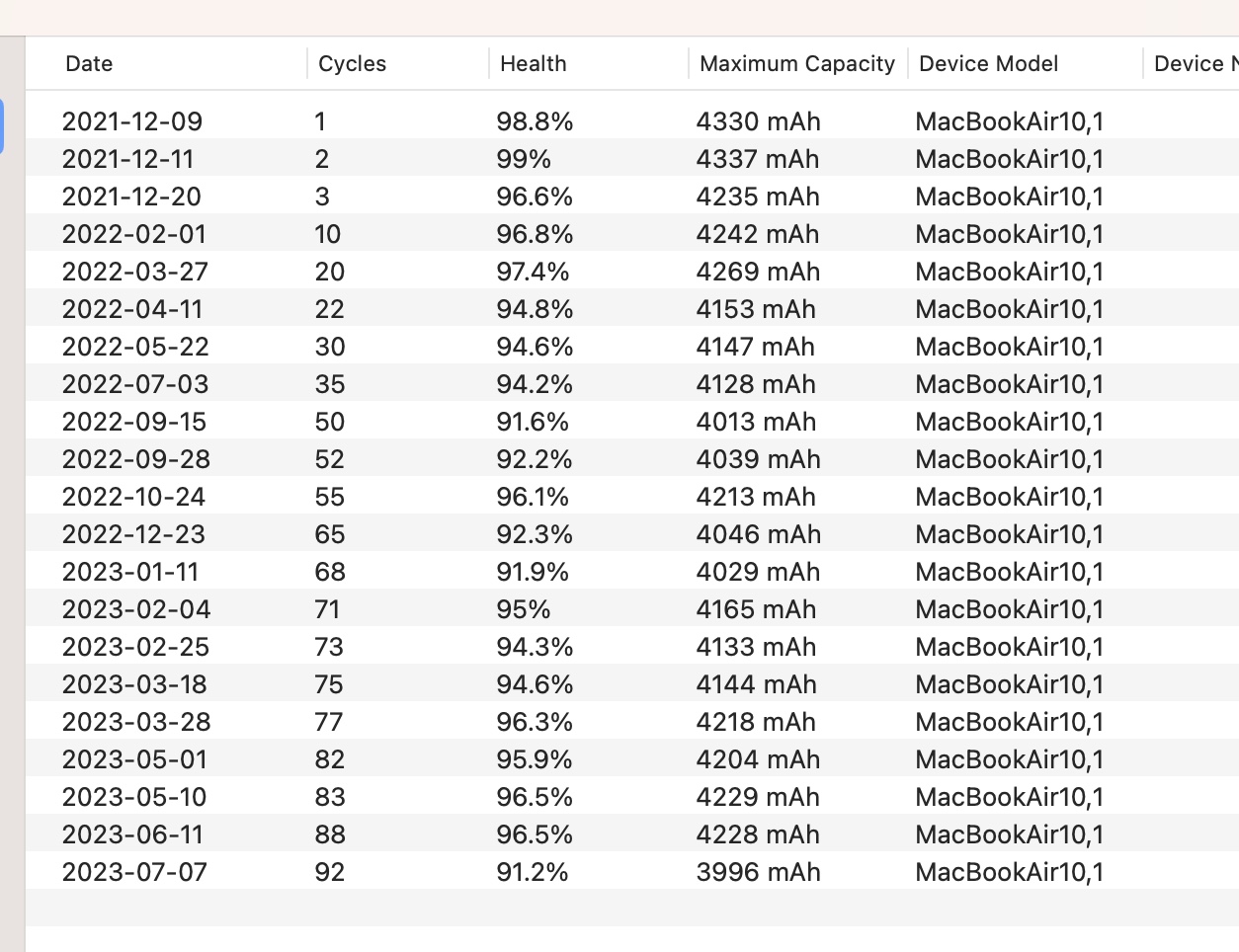Select the row dated 2022-12-23
The height and width of the screenshot is (952, 1239).
tap(133, 534)
